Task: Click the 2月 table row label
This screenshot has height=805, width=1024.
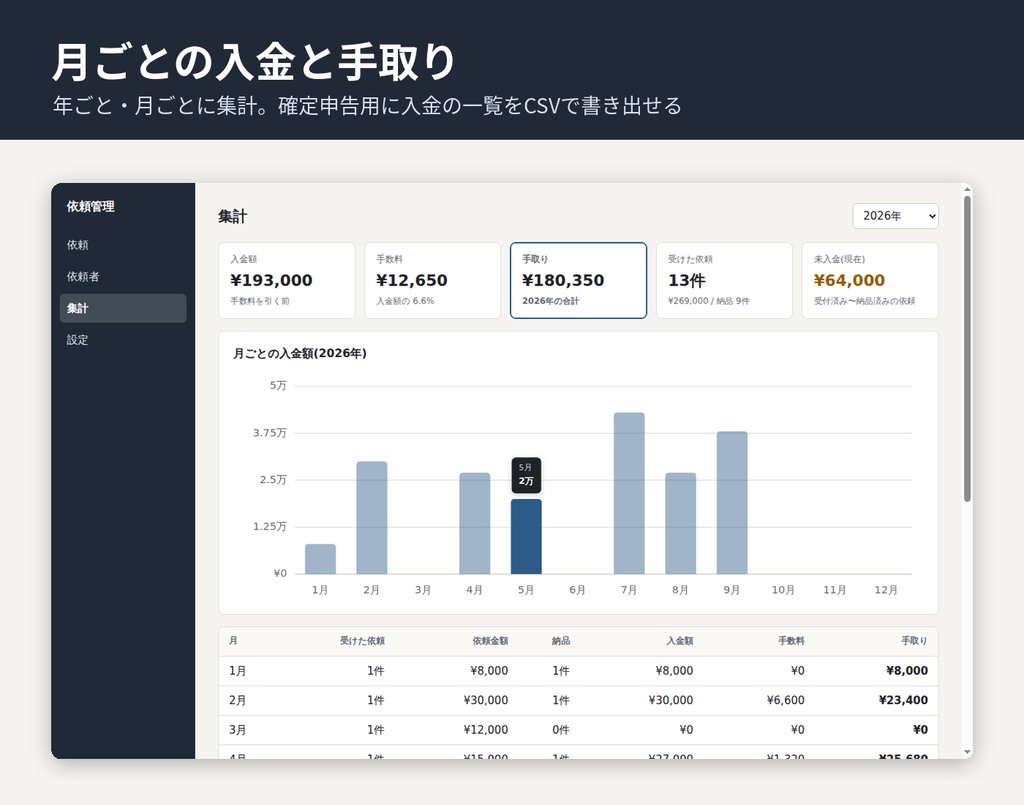Action: 238,700
